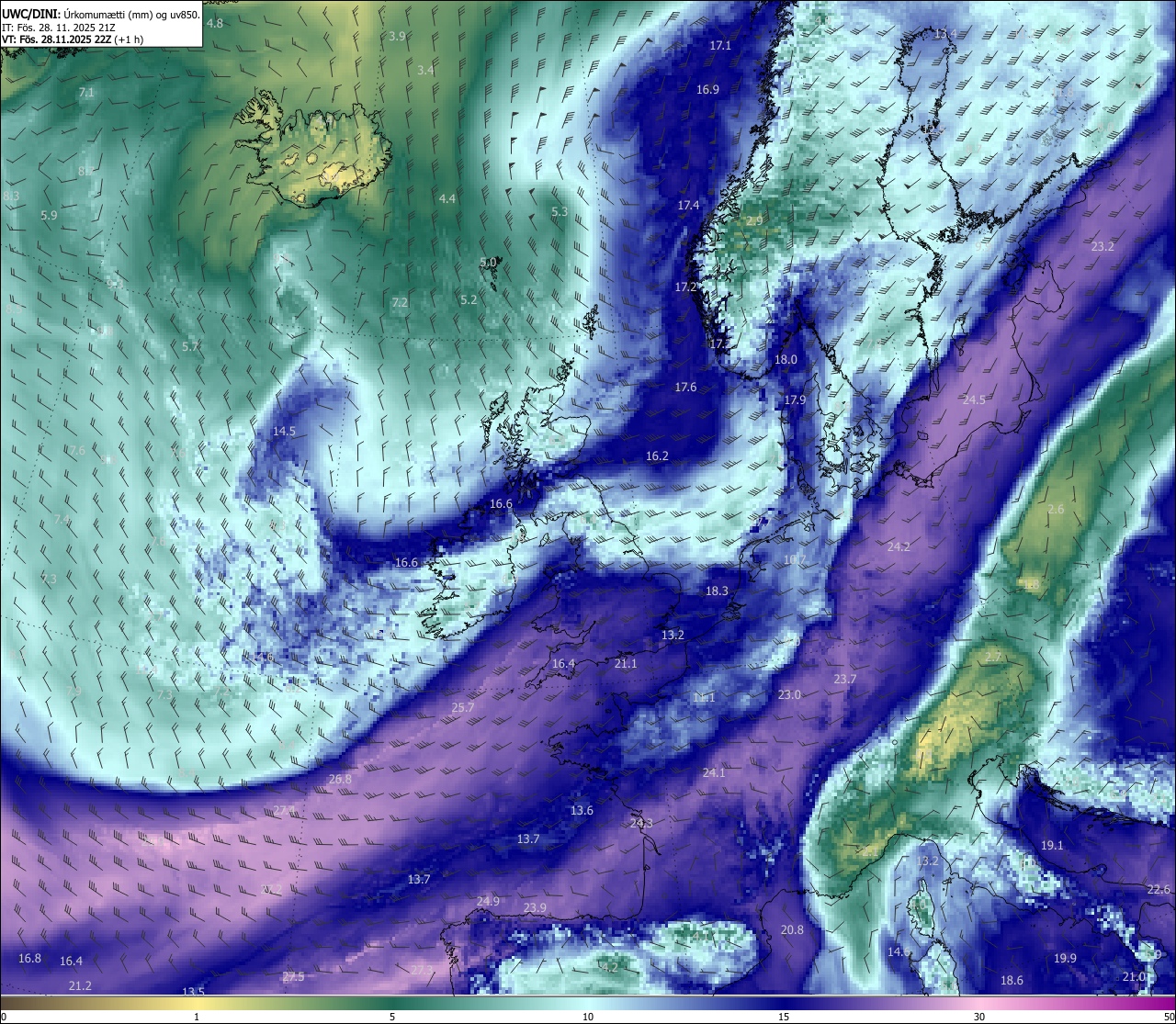
Task: Click the 17.1 value label
Action: pos(720,46)
